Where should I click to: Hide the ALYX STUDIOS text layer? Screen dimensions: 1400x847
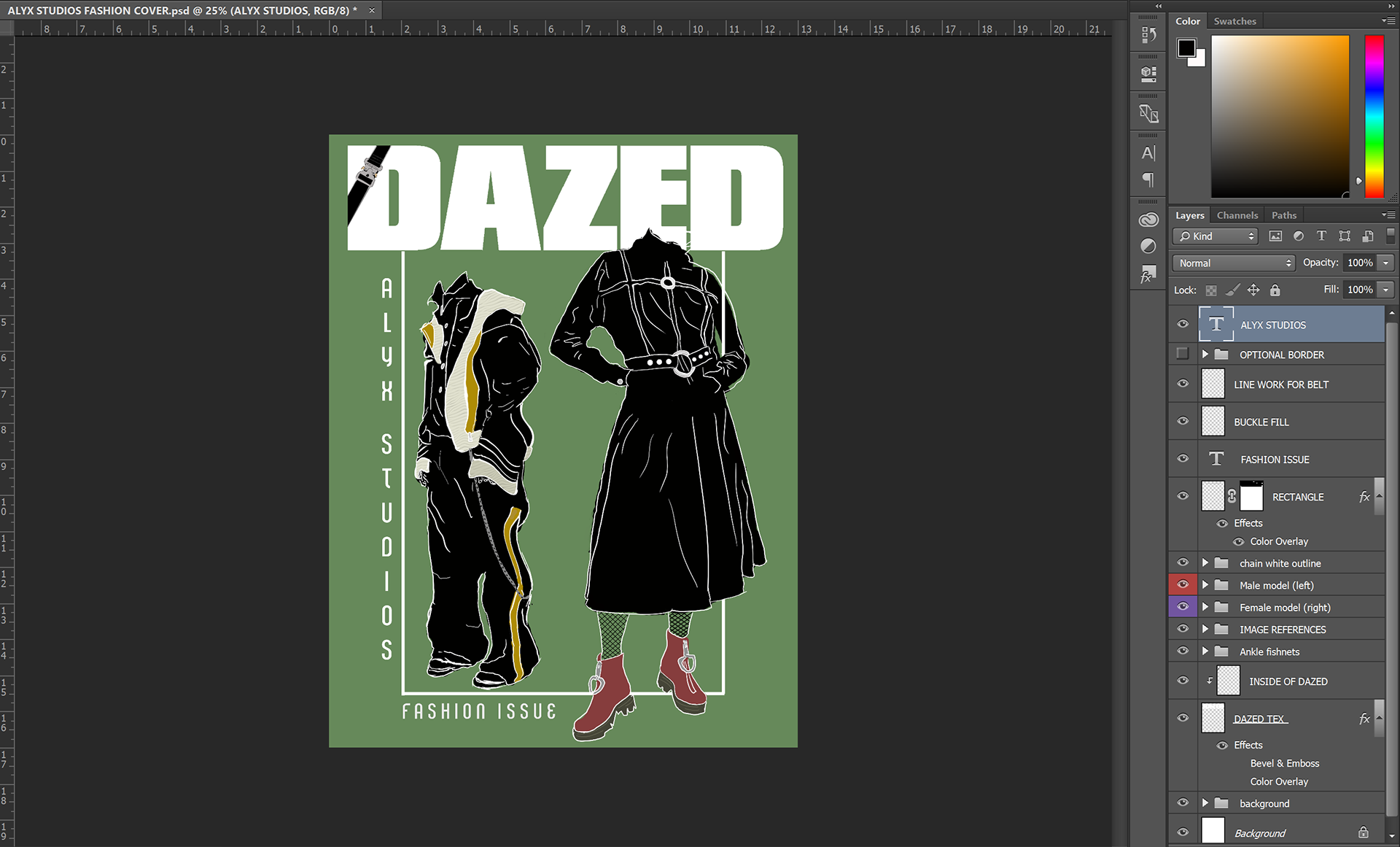pos(1183,325)
